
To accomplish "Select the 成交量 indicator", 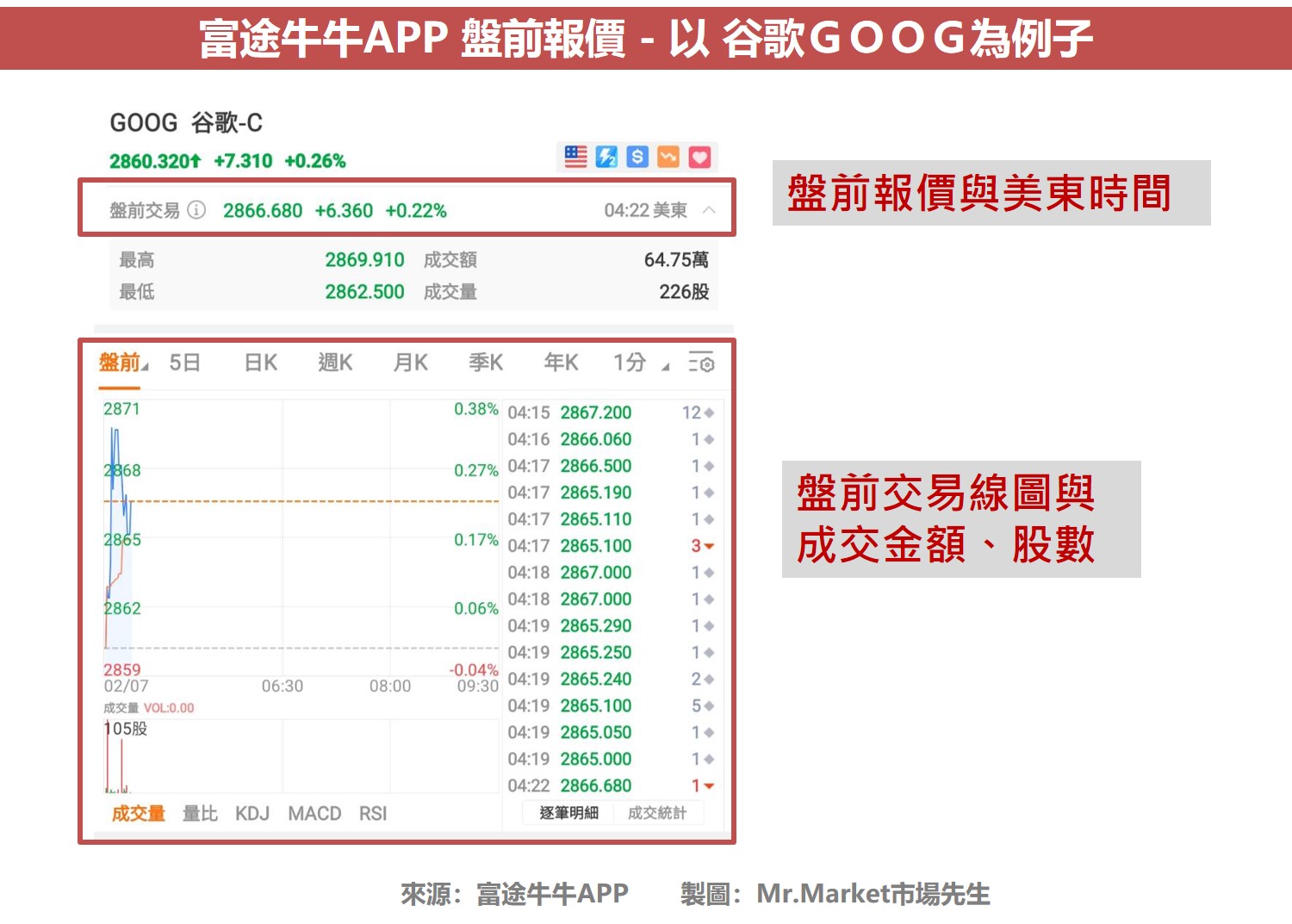I will tap(138, 814).
